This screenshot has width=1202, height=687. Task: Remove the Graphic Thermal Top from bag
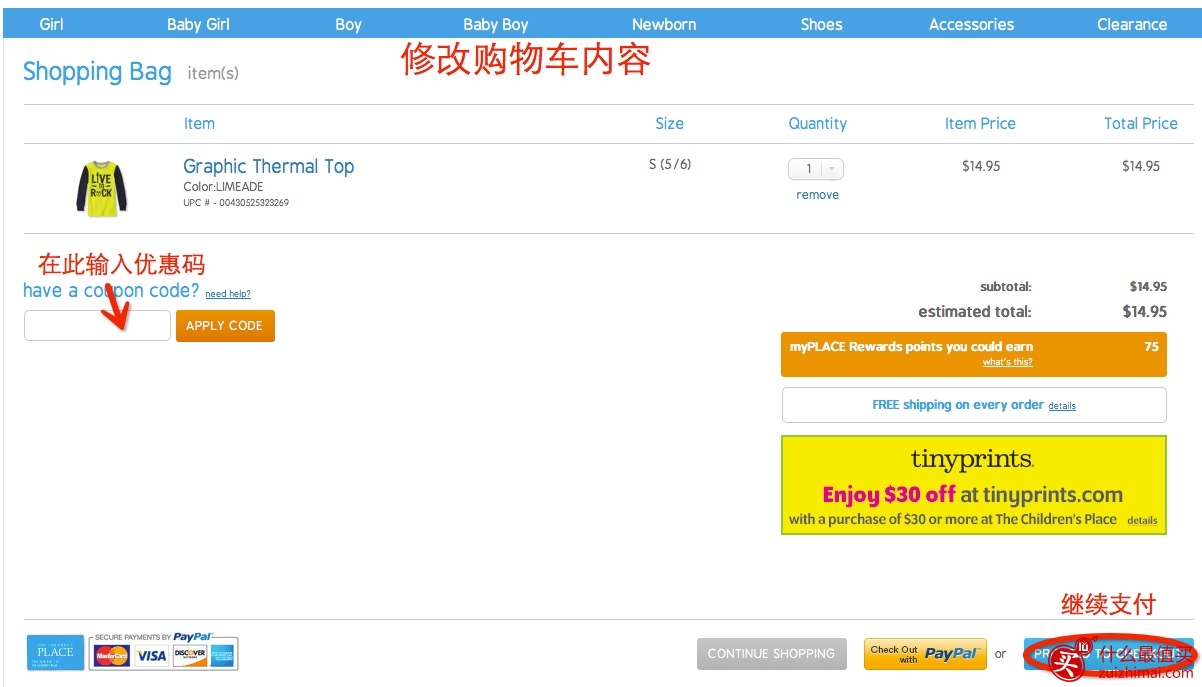pos(817,195)
